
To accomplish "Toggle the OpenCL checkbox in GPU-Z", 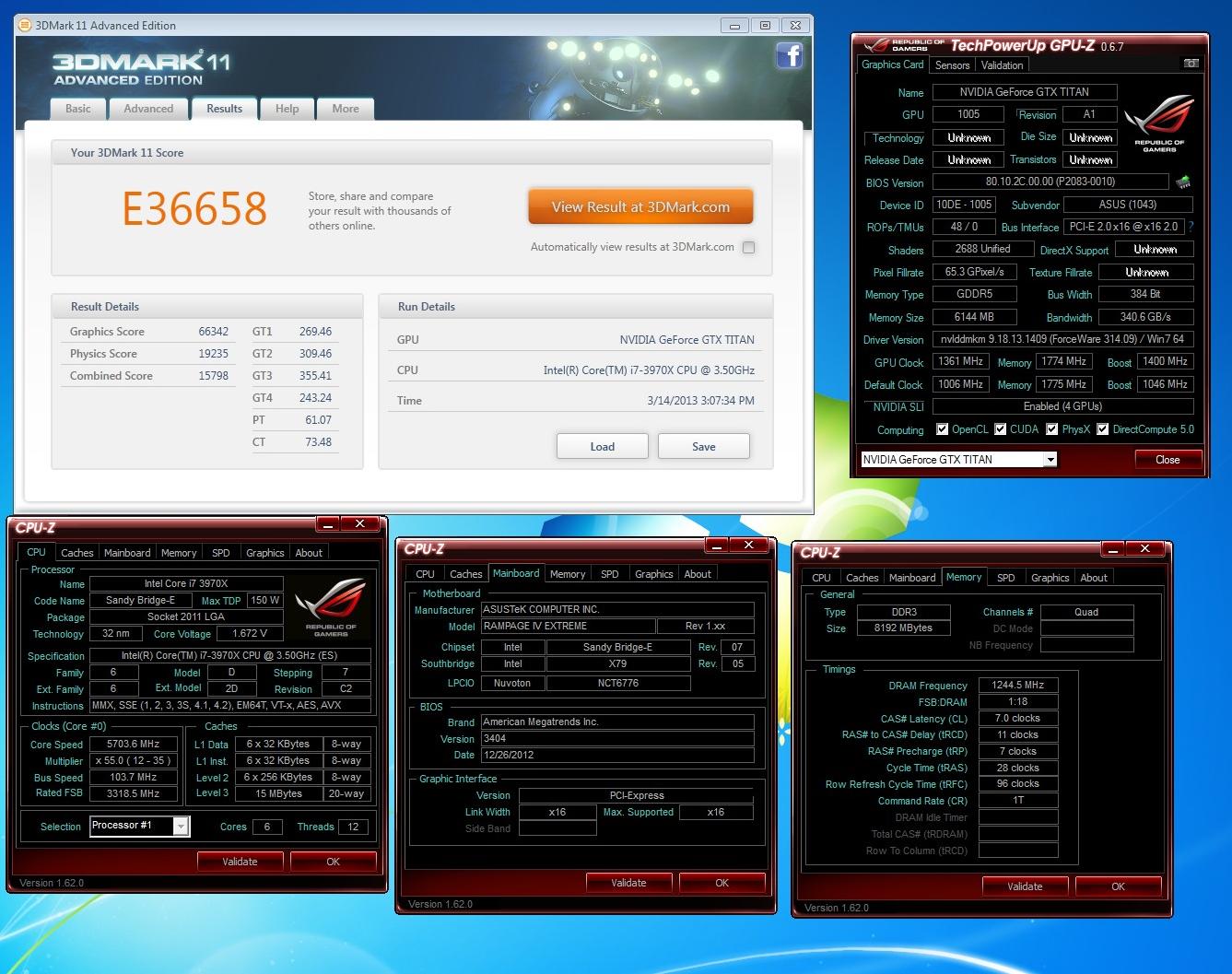I will 943,428.
